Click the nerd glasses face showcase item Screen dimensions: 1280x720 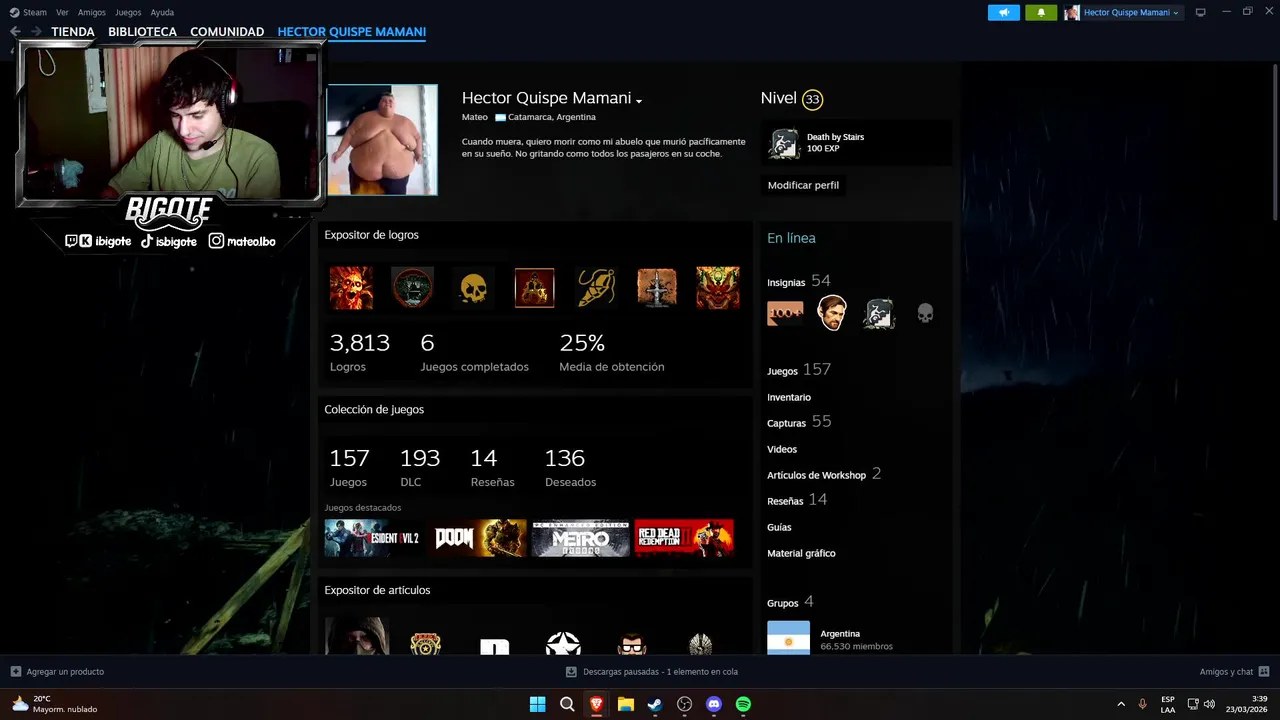tap(632, 642)
